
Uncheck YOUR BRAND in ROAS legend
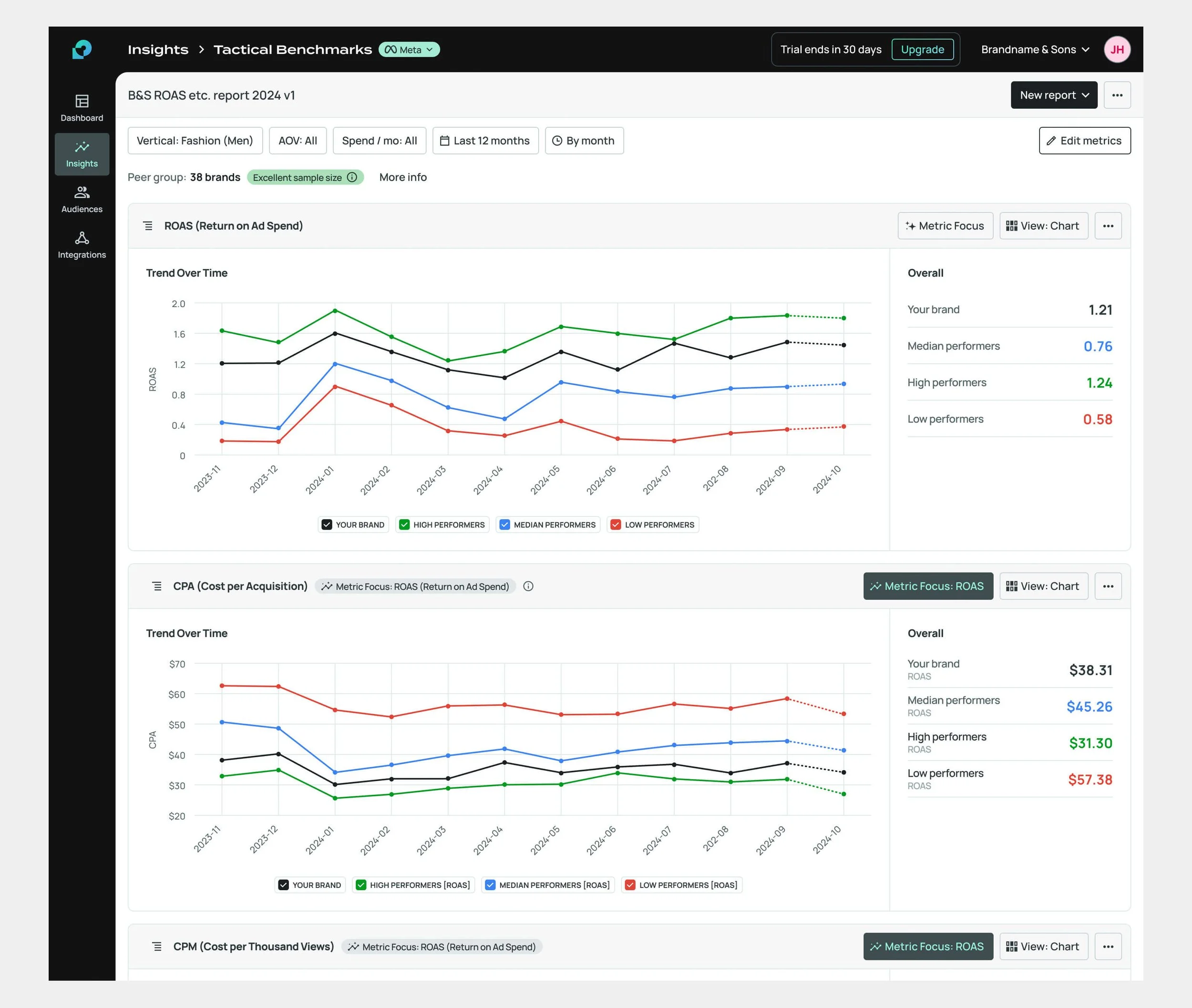tap(327, 525)
